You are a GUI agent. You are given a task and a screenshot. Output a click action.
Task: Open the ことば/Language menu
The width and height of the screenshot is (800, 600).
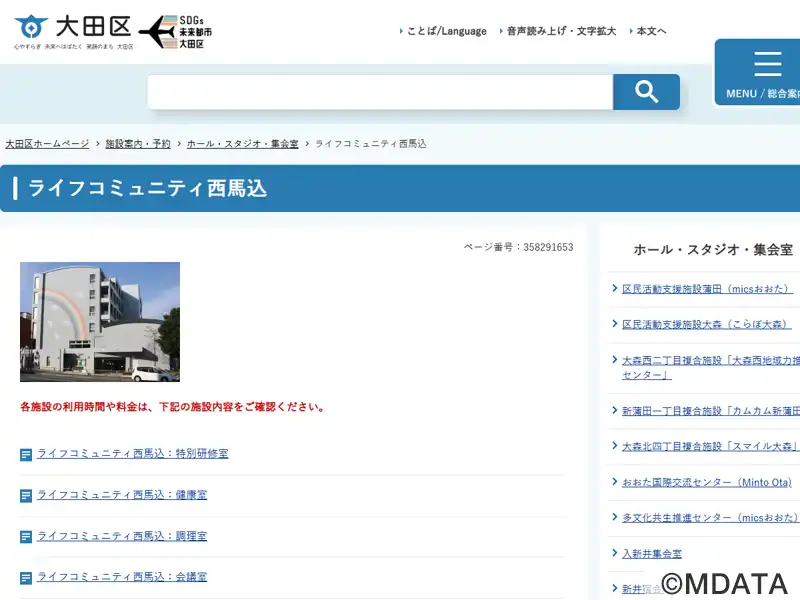point(445,31)
